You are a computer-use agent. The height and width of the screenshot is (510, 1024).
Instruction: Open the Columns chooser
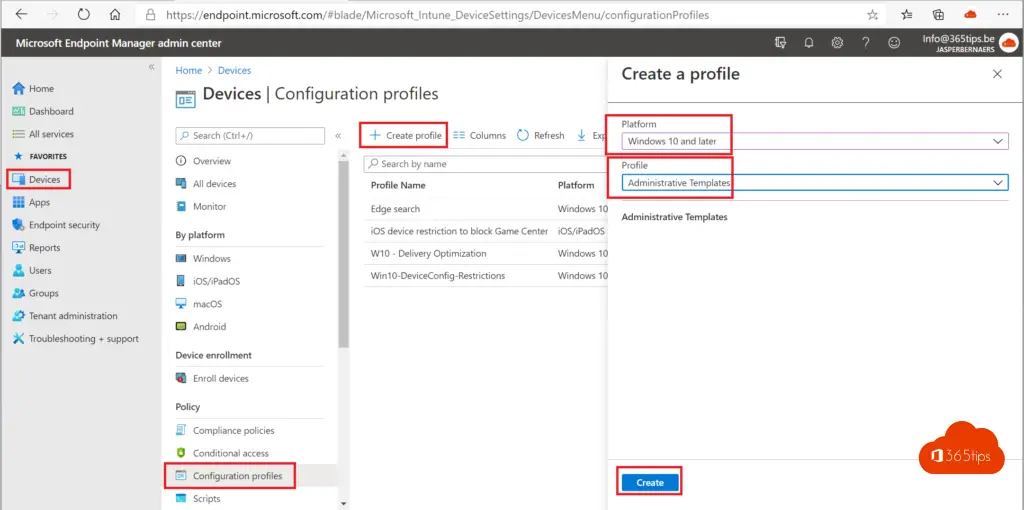(x=479, y=135)
